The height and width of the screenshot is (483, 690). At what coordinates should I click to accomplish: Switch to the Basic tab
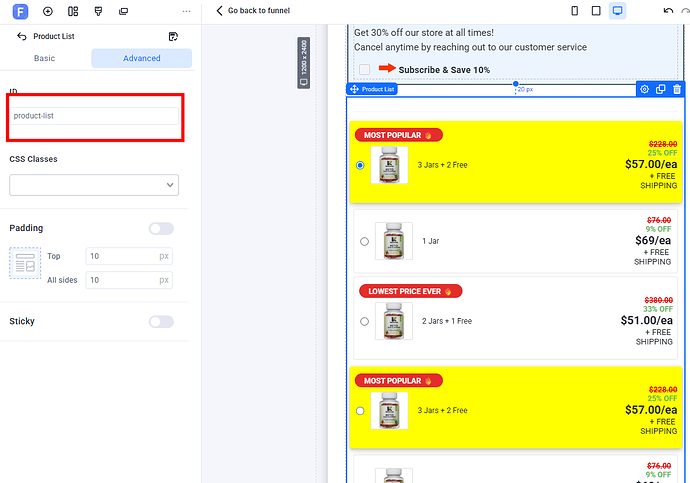[45, 58]
